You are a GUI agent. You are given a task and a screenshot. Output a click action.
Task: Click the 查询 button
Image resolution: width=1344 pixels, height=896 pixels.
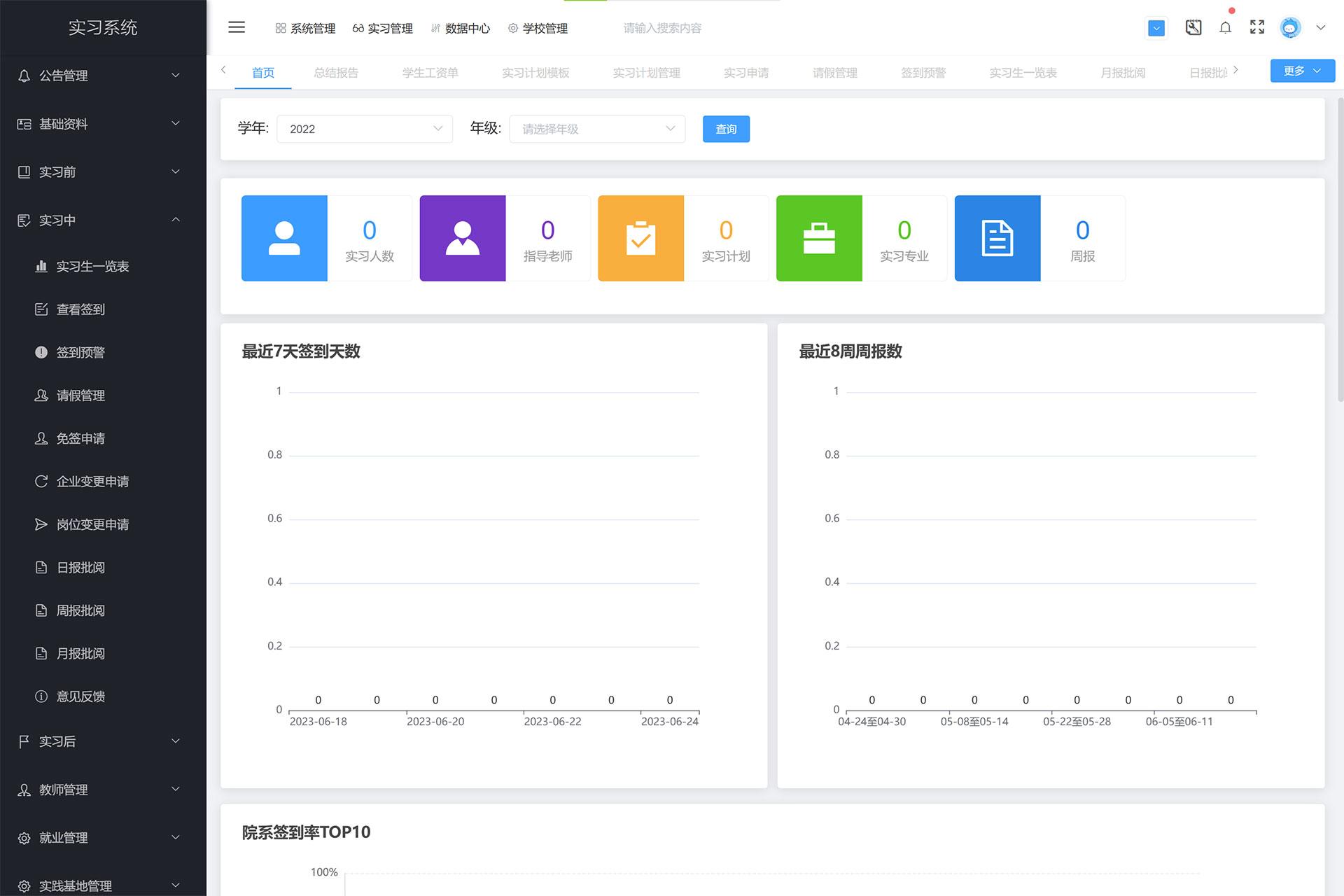click(726, 129)
